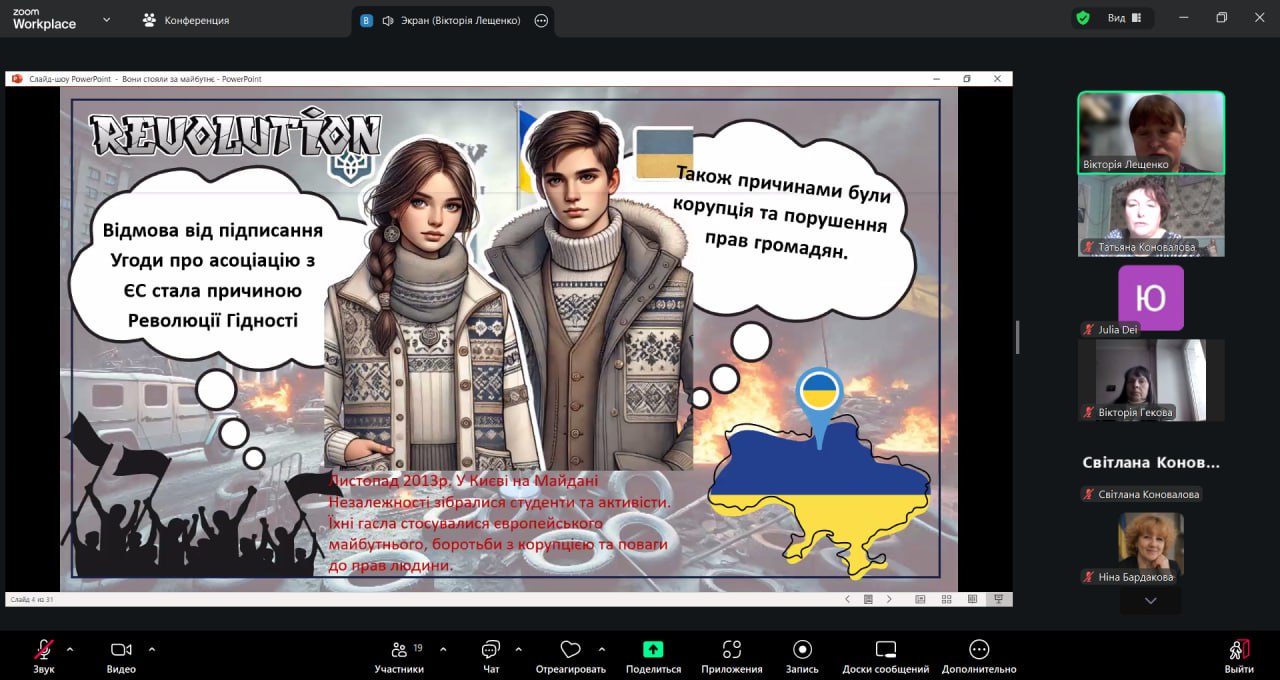Open the Дополнительно more options menu
This screenshot has width=1280, height=680.
(978, 650)
